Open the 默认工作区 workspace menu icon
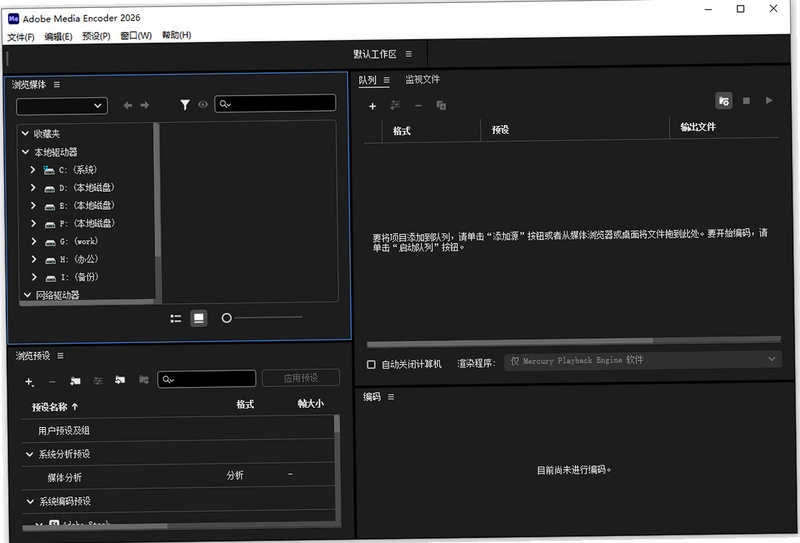 click(409, 54)
